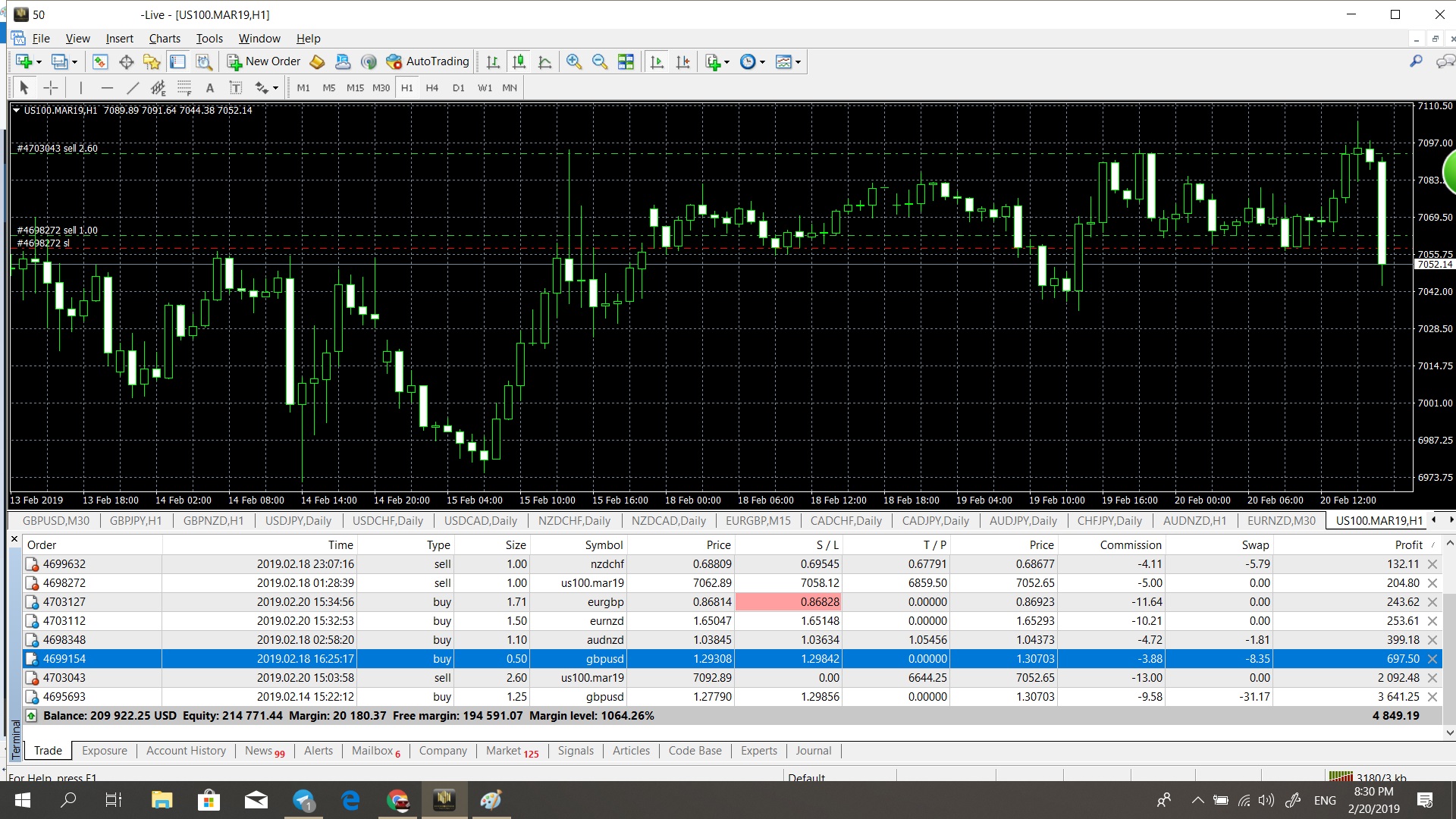Zoom in on the chart
Screen dimensions: 1456x819
coord(574,62)
